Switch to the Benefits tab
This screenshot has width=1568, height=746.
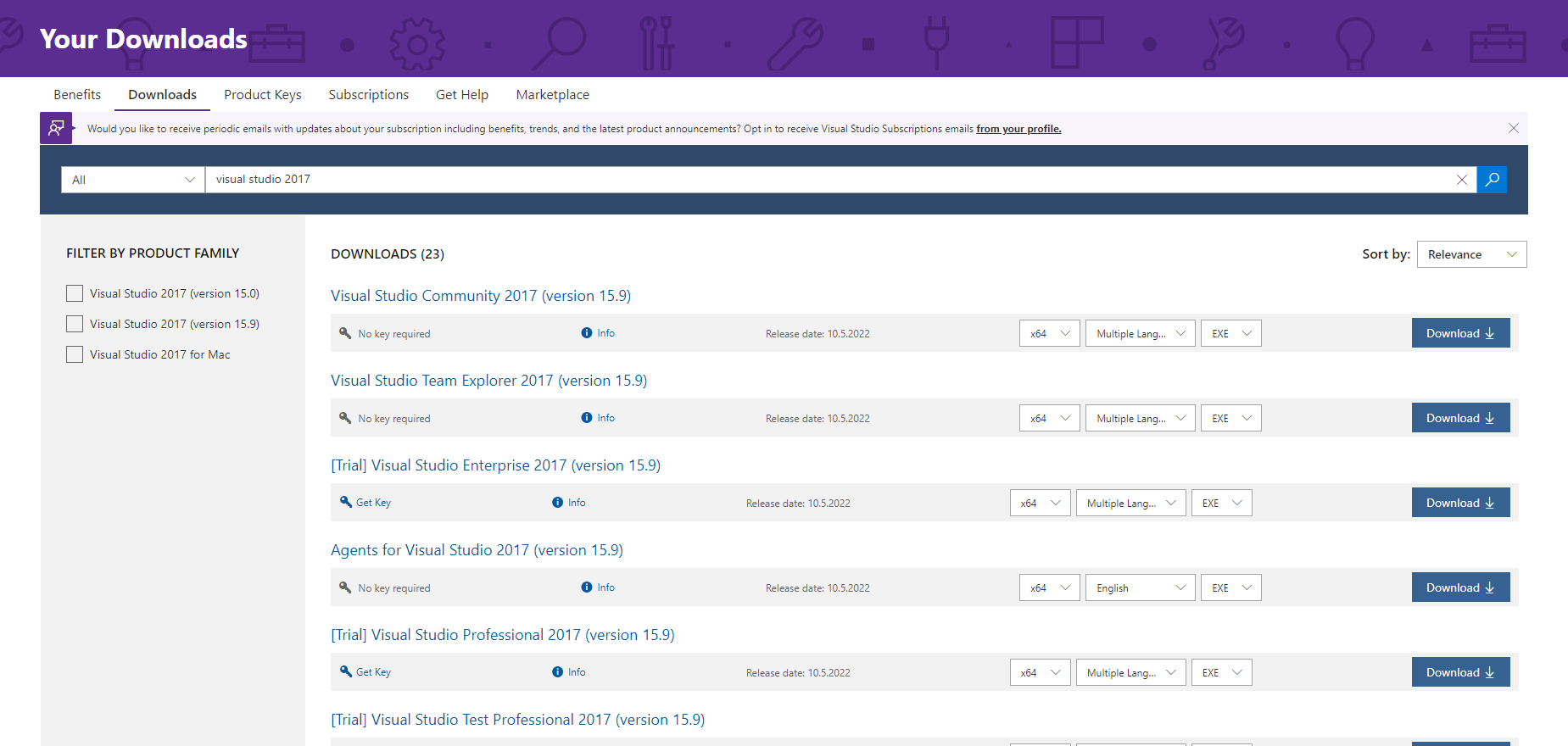click(x=77, y=95)
